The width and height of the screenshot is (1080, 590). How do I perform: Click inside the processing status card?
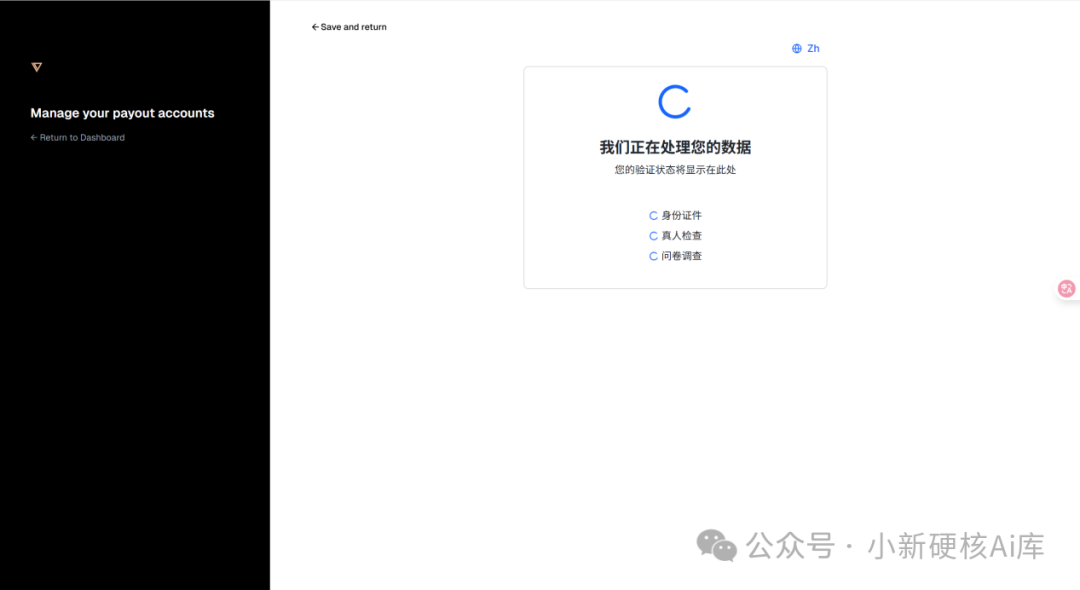pyautogui.click(x=675, y=178)
